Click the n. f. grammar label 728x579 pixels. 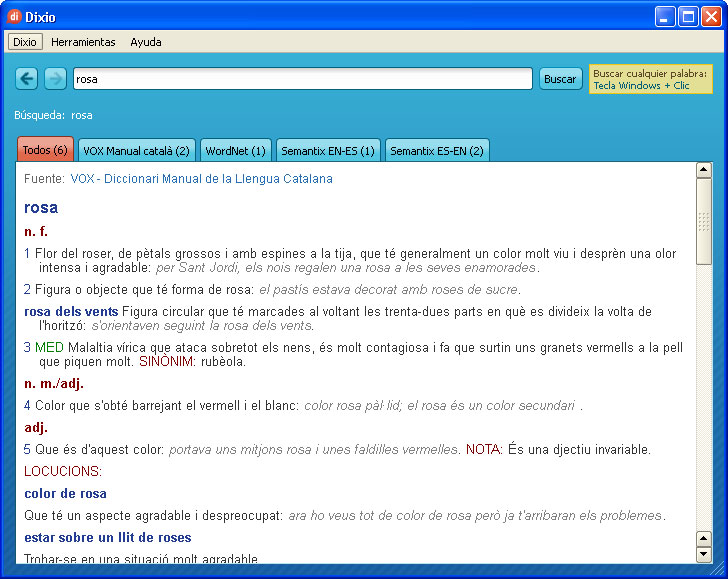tap(36, 231)
